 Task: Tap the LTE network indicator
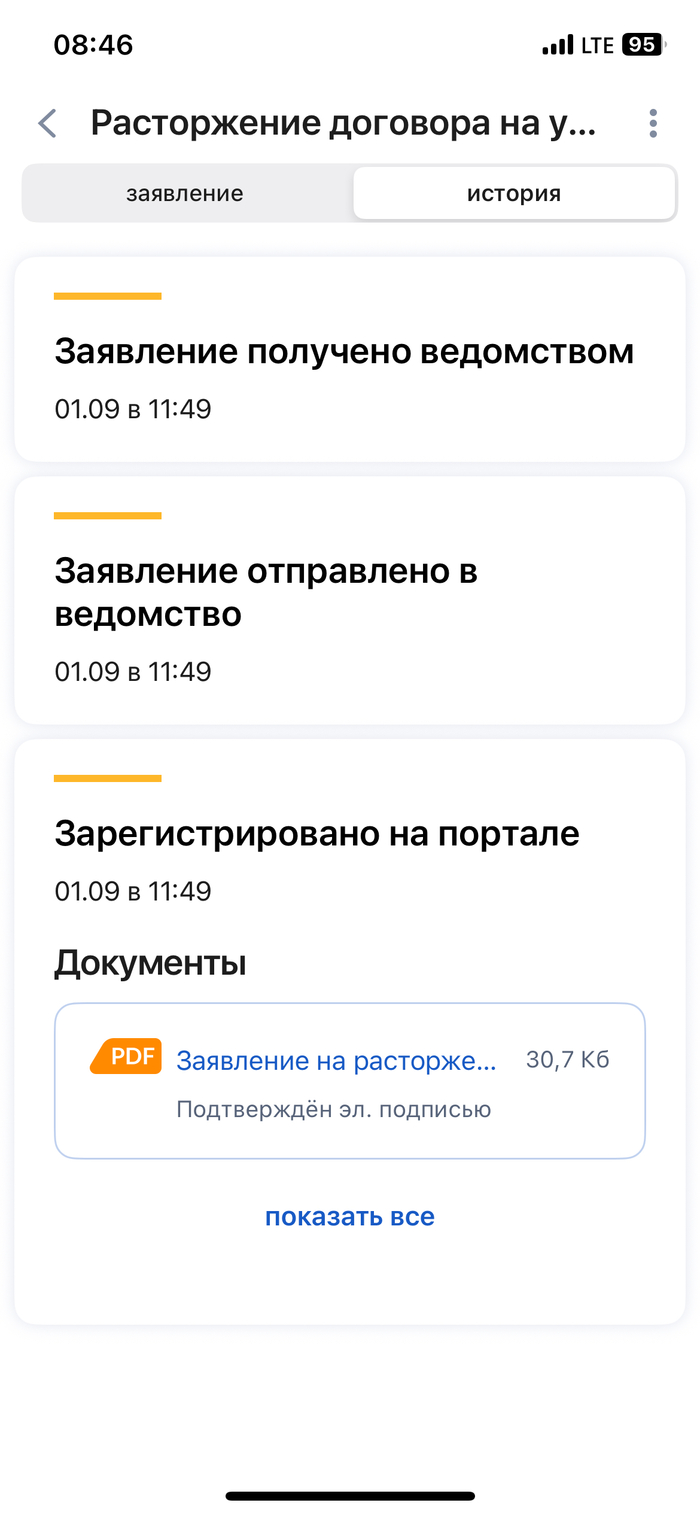click(x=597, y=45)
